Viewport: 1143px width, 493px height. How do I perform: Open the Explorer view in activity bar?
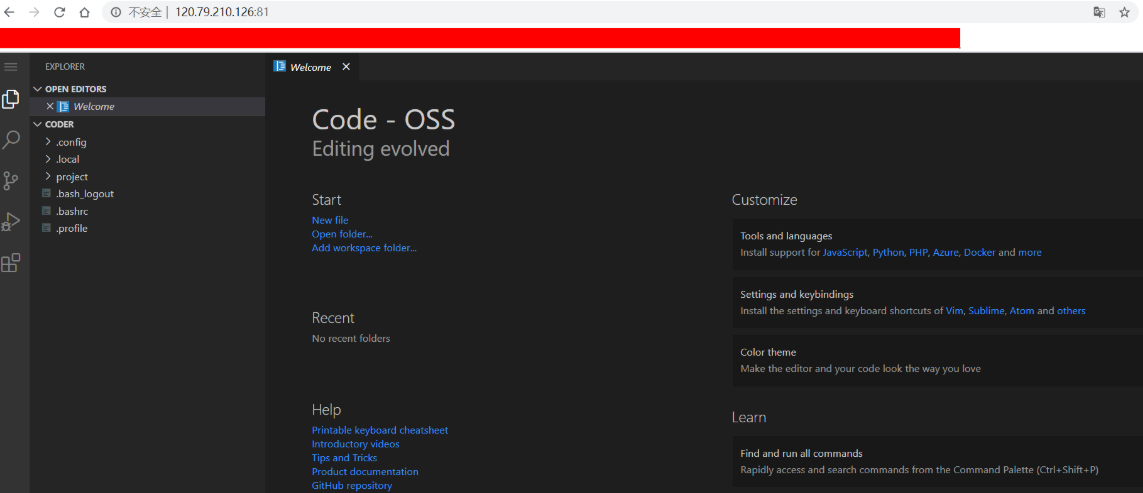11,99
